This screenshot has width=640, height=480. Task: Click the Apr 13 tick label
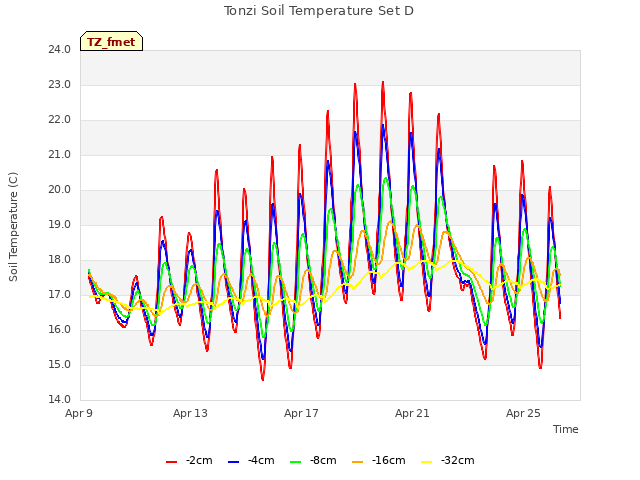click(190, 413)
